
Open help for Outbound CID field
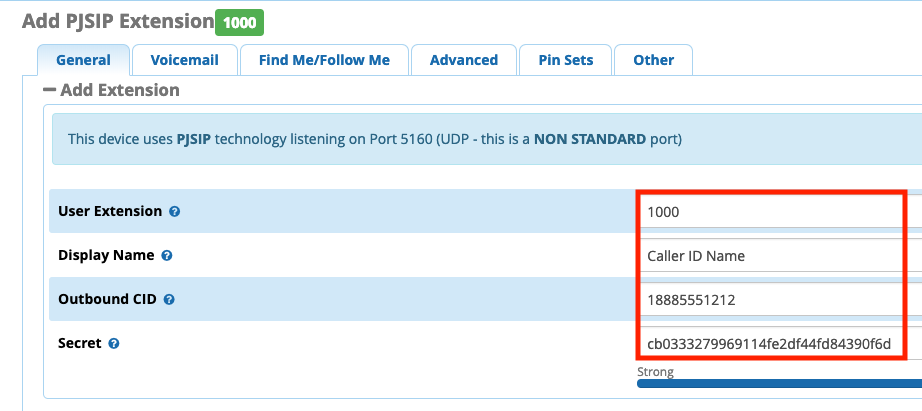(169, 299)
